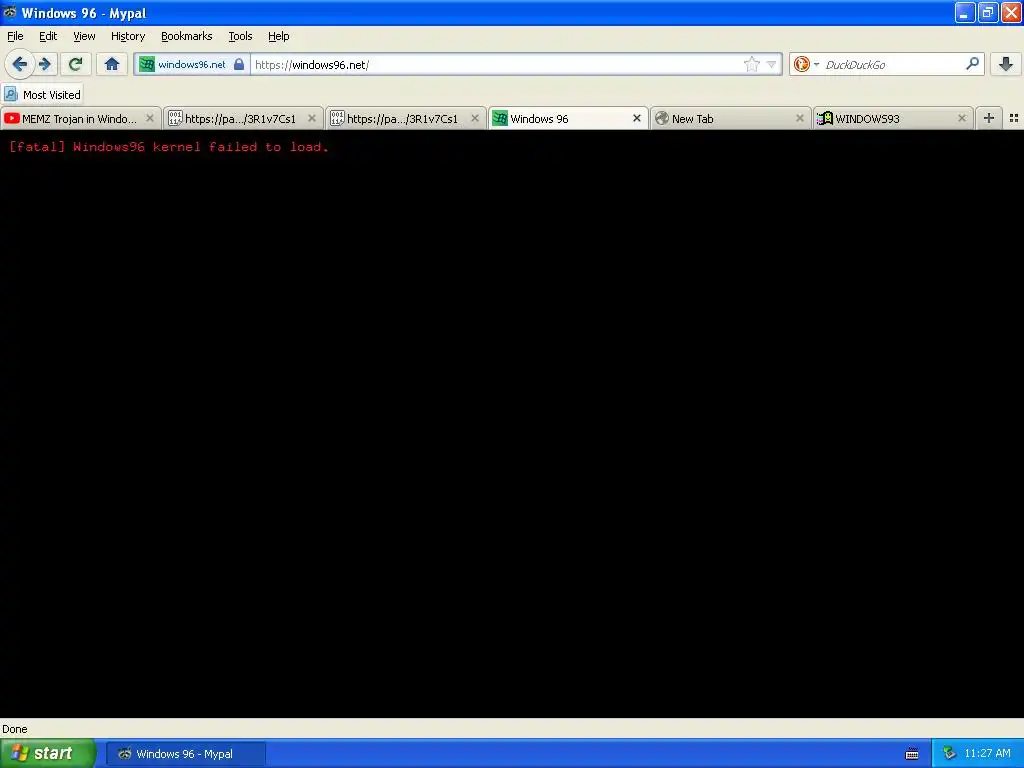
Task: Open the browser home page icon
Action: 112,64
